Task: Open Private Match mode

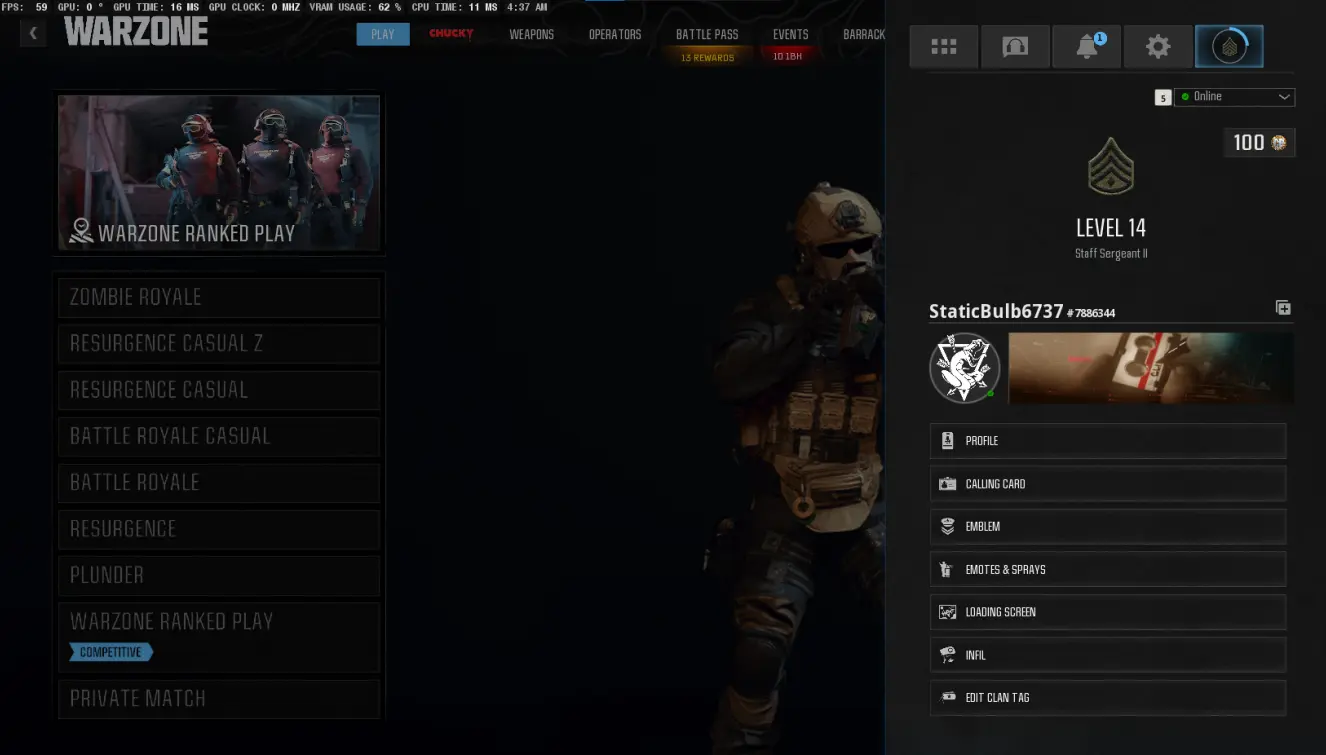Action: click(x=219, y=699)
